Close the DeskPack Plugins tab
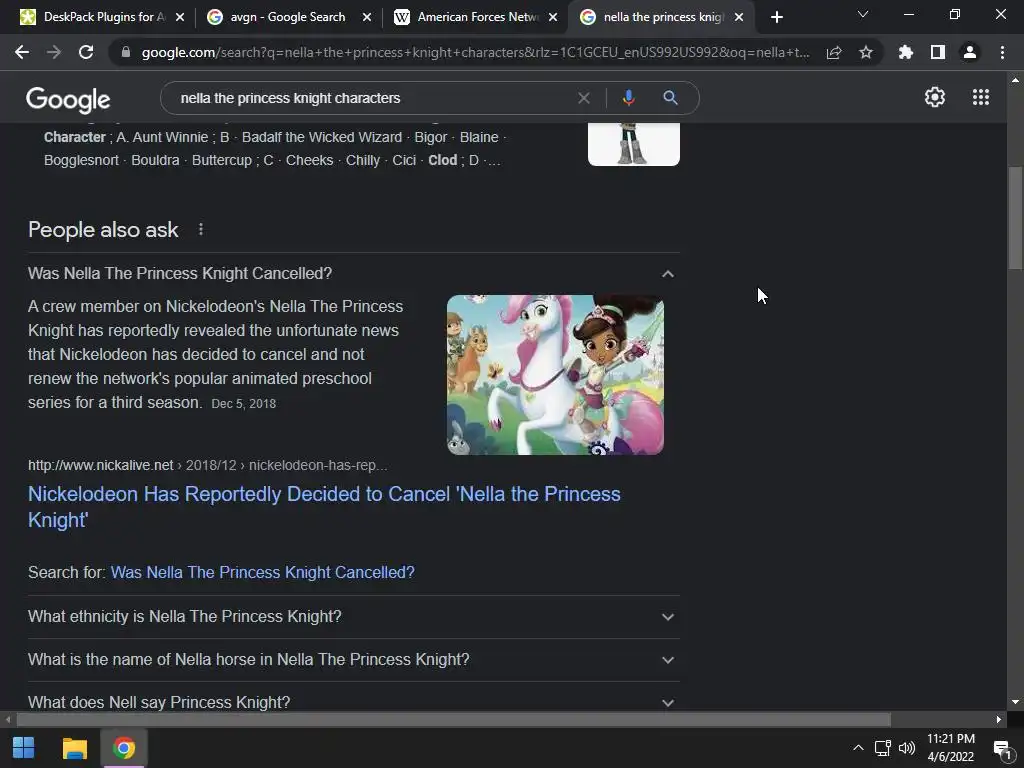Image resolution: width=1024 pixels, height=768 pixels. click(x=180, y=17)
